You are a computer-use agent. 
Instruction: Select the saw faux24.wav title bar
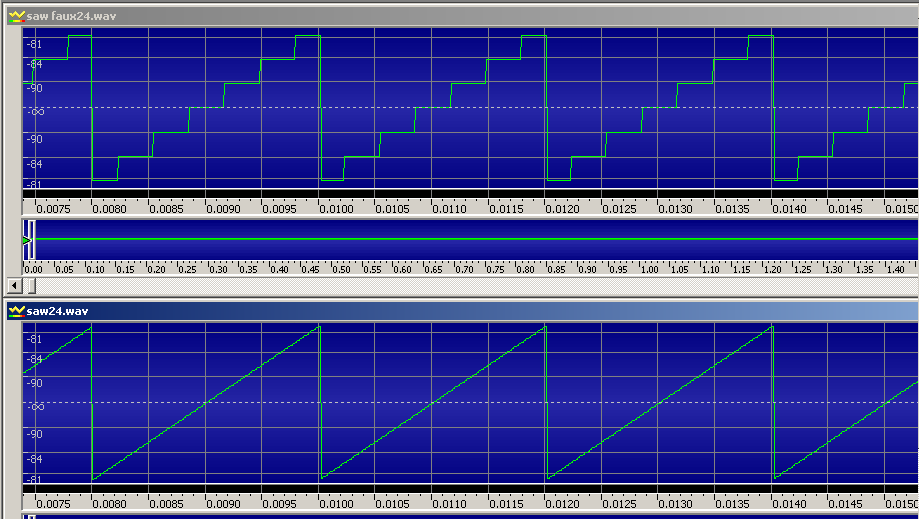[462, 16]
